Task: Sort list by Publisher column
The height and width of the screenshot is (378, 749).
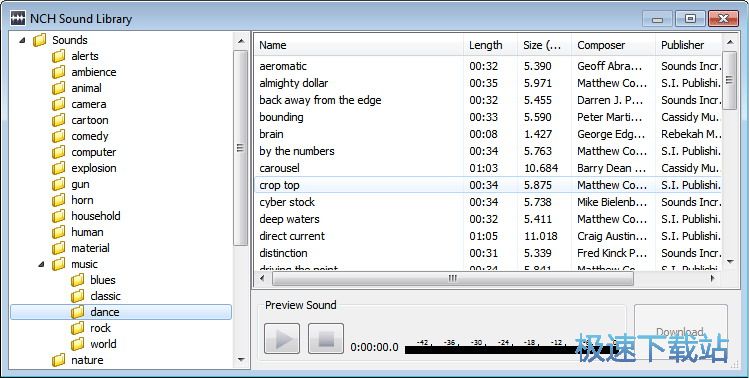Action: pyautogui.click(x=688, y=45)
